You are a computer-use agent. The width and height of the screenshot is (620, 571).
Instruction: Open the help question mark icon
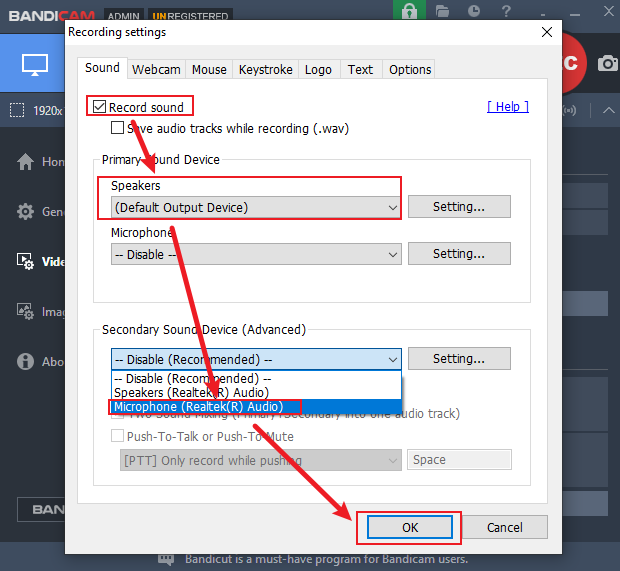[x=506, y=11]
